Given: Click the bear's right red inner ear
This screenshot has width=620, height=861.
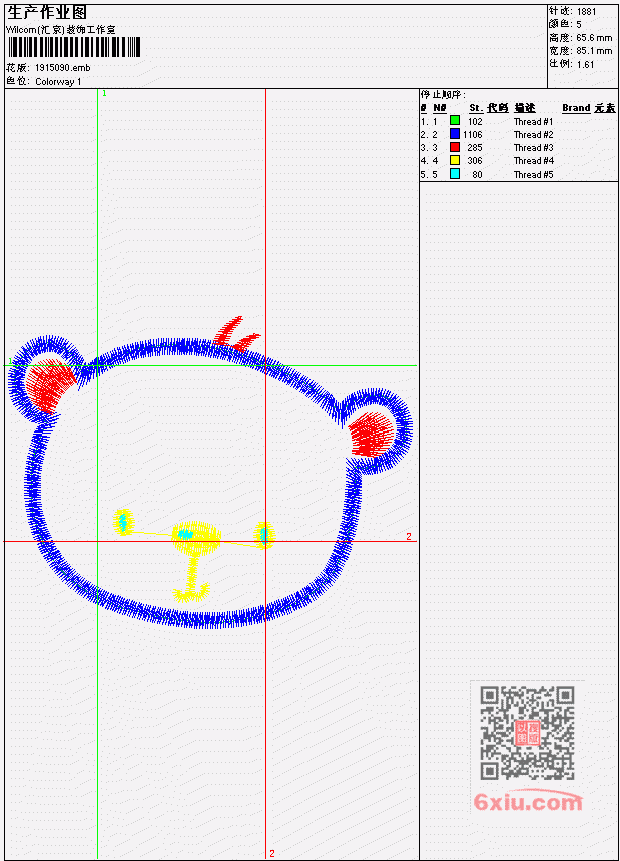Looking at the screenshot, I should [371, 434].
